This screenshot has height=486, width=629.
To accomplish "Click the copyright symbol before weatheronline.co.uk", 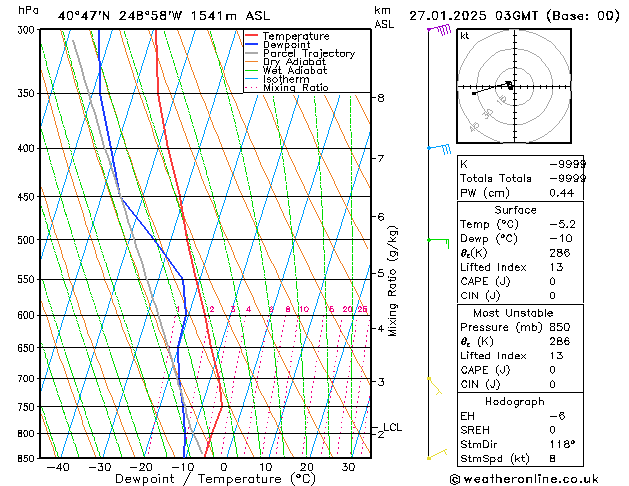I will point(458,479).
